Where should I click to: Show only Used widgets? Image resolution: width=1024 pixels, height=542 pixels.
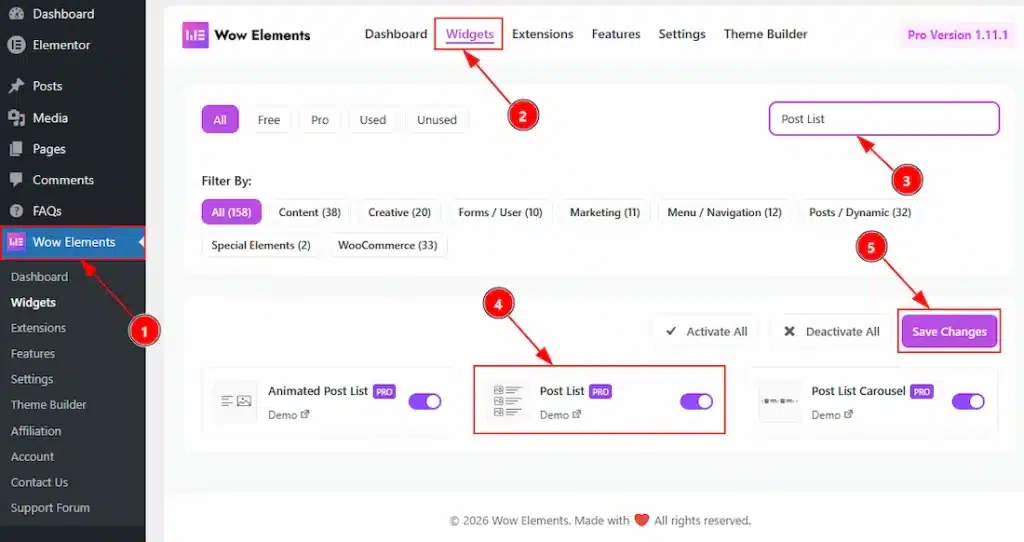373,120
